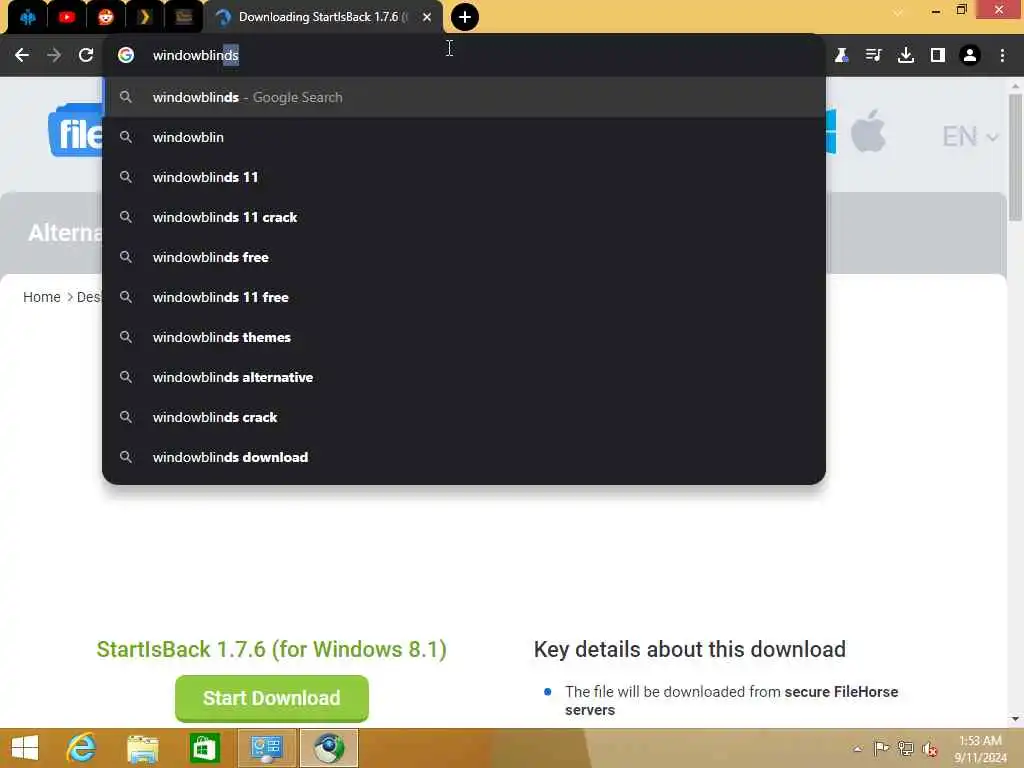Launch Internet Explorer from taskbar
This screenshot has height=768, width=1024.
(82, 748)
